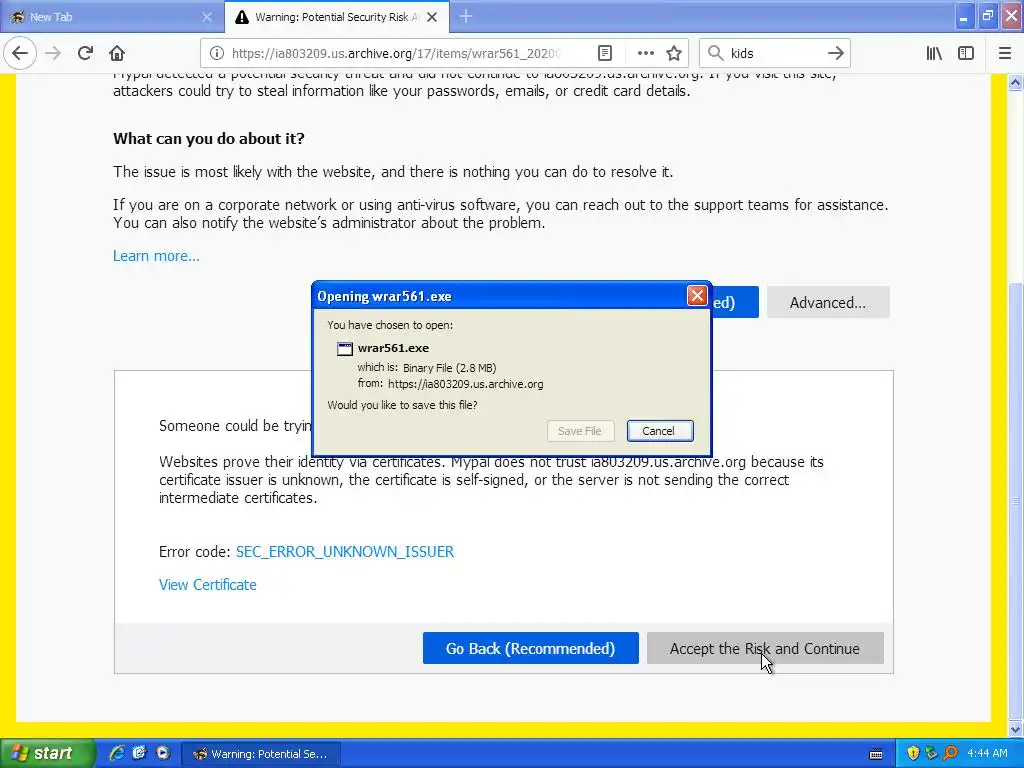The image size is (1024, 768).
Task: Open page actions three-dot menu
Action: coord(645,53)
